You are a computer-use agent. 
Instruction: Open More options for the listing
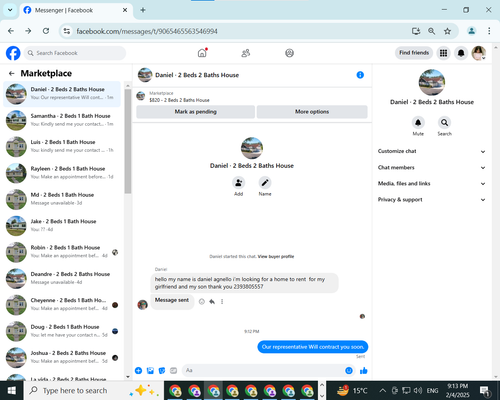[312, 112]
